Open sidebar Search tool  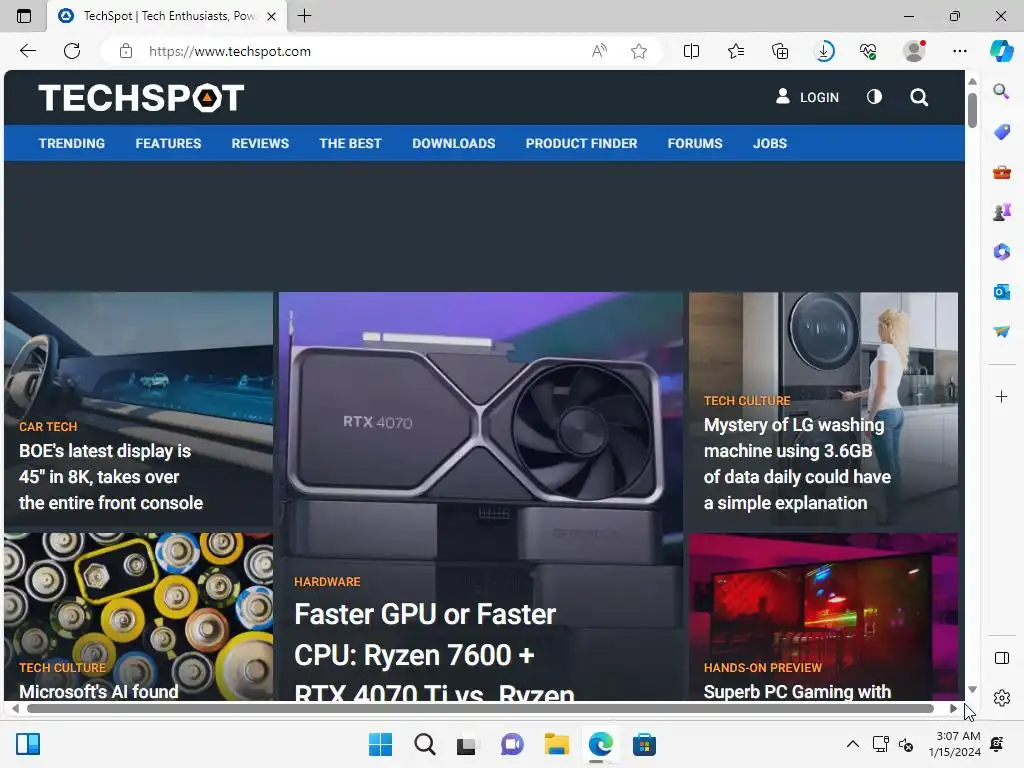pyautogui.click(x=1001, y=91)
